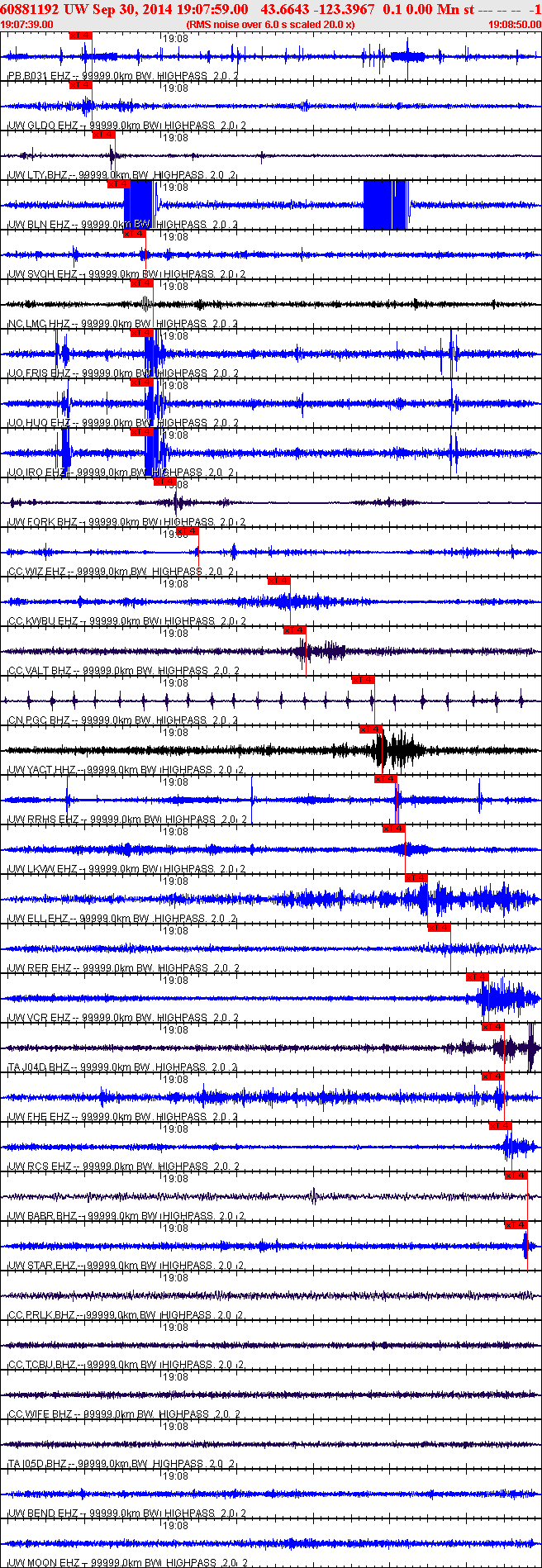The height and width of the screenshot is (1568, 542).
Task: Select the NC.LMC HHZ station label
Action: coord(39,324)
